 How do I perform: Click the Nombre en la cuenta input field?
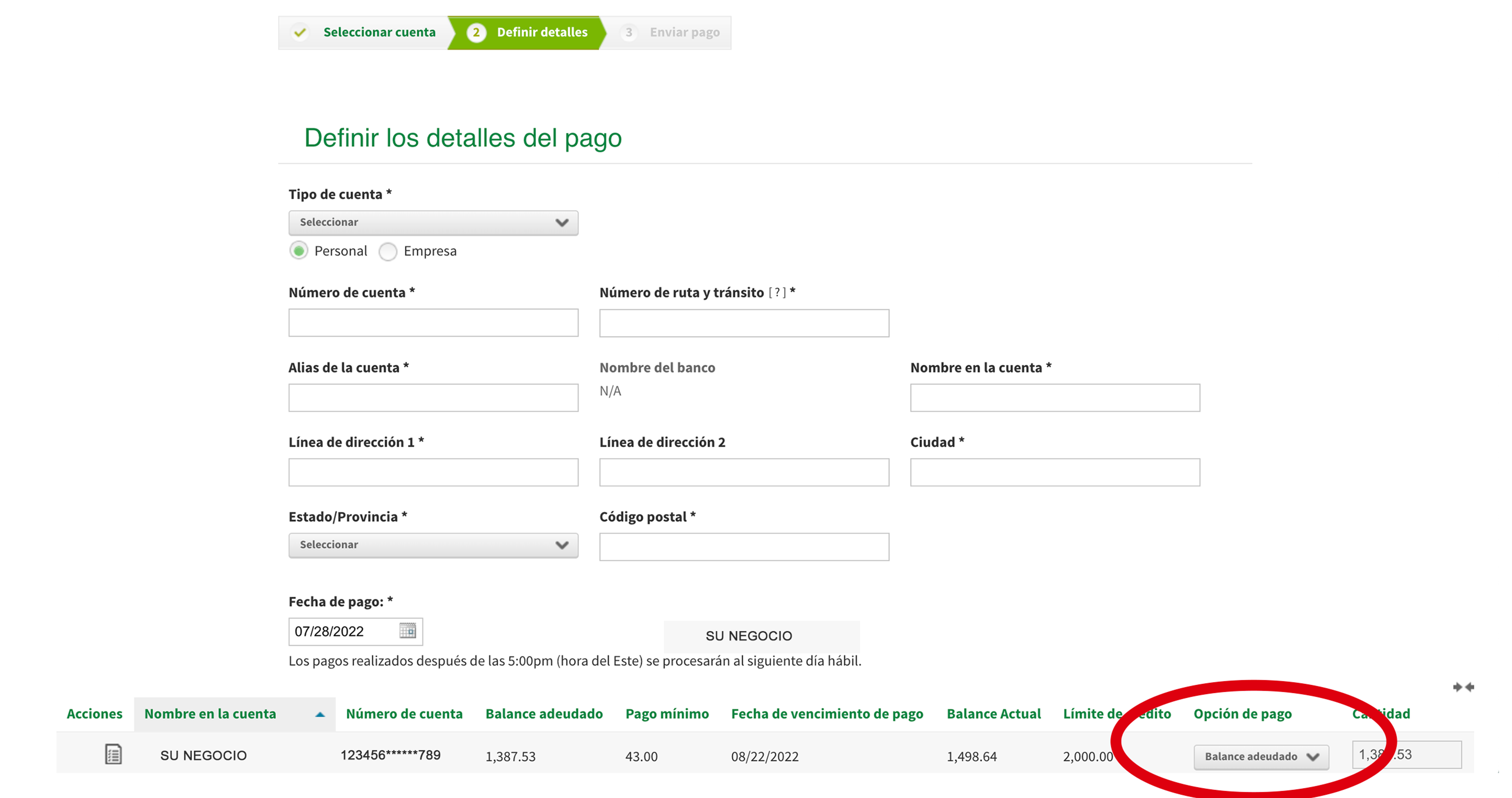point(1055,398)
